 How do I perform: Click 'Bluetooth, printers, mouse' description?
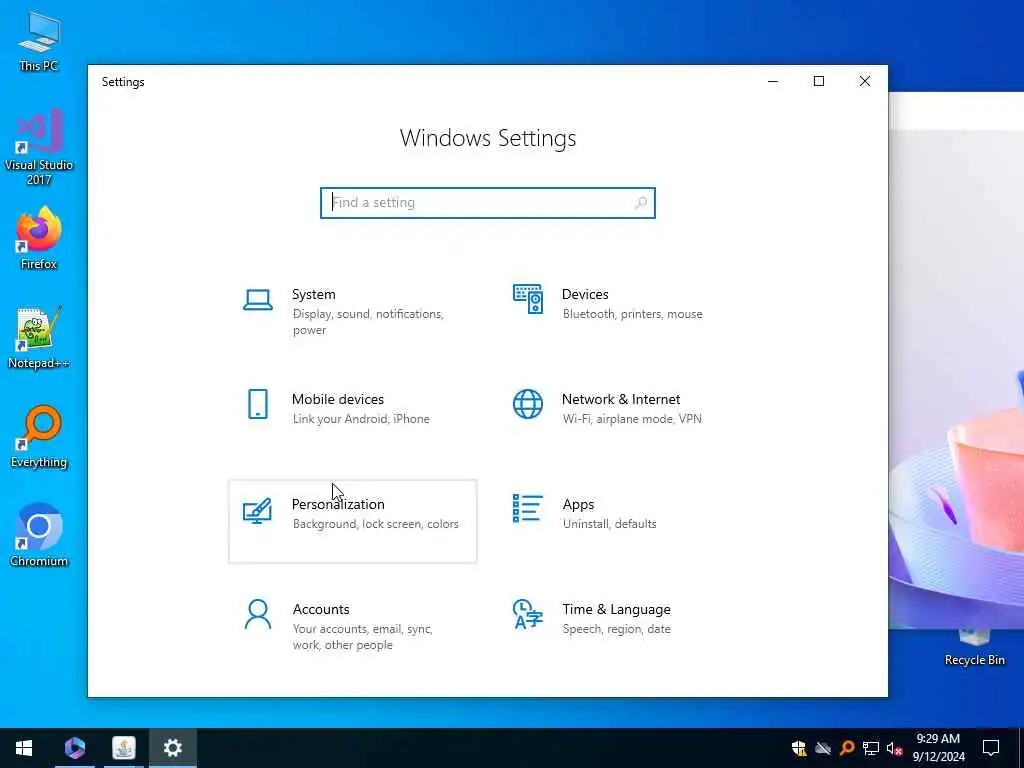coord(633,314)
